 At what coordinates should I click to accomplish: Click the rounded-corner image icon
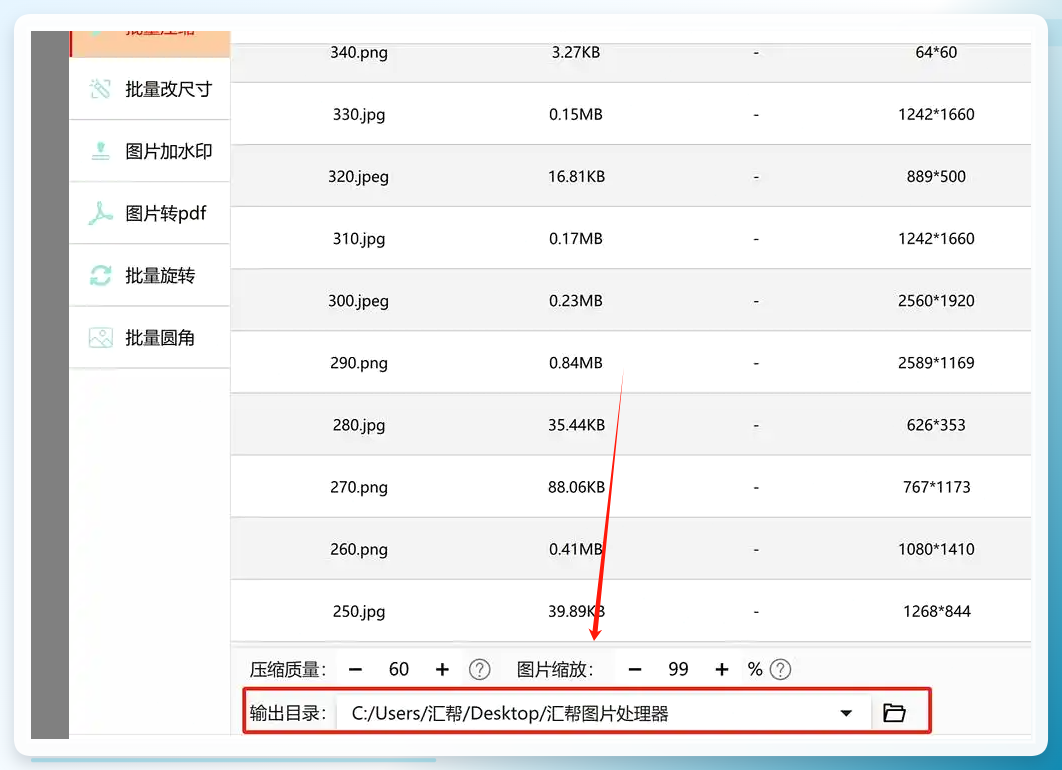click(100, 338)
